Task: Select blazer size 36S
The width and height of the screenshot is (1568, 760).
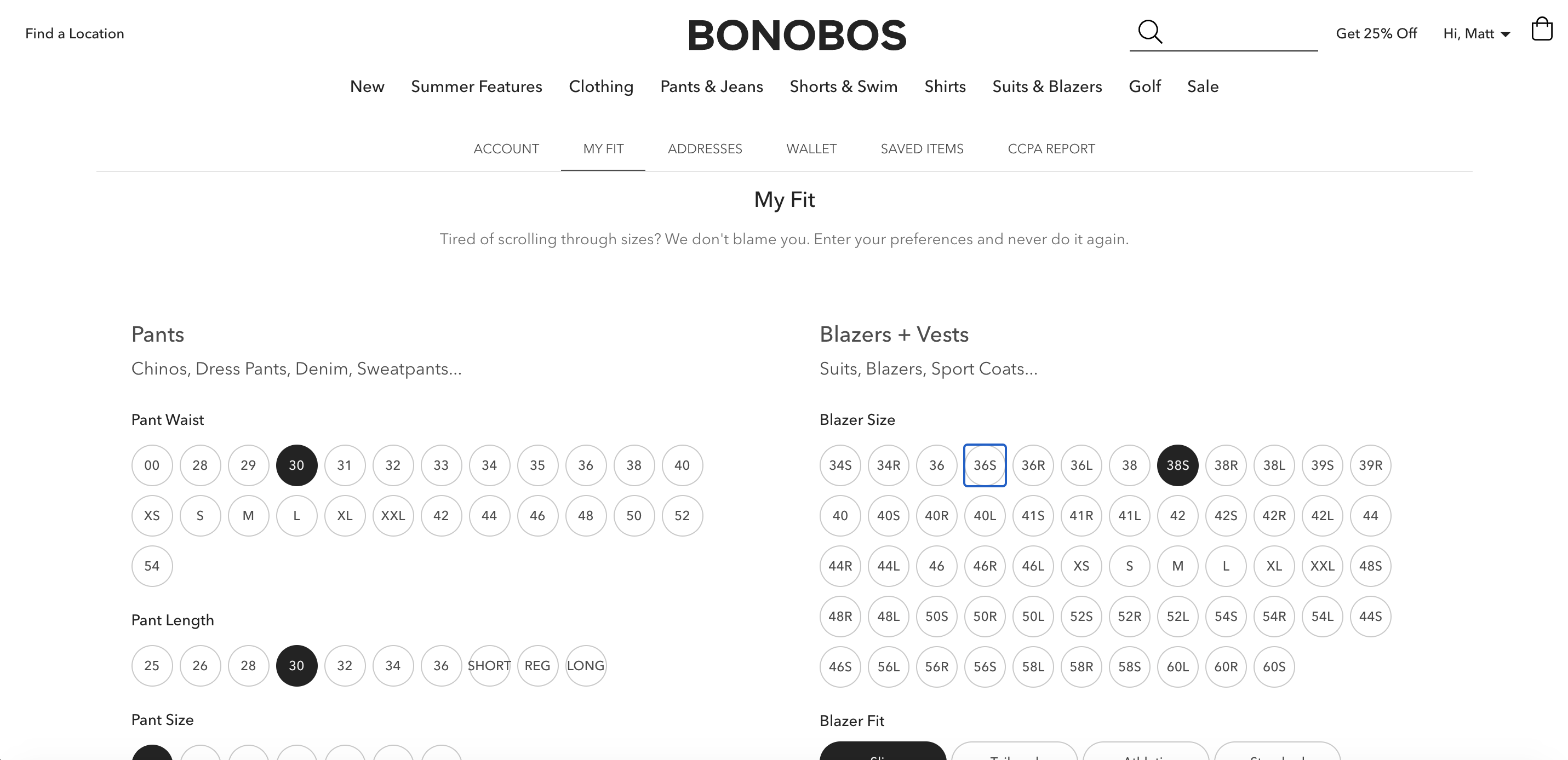Action: (x=985, y=465)
